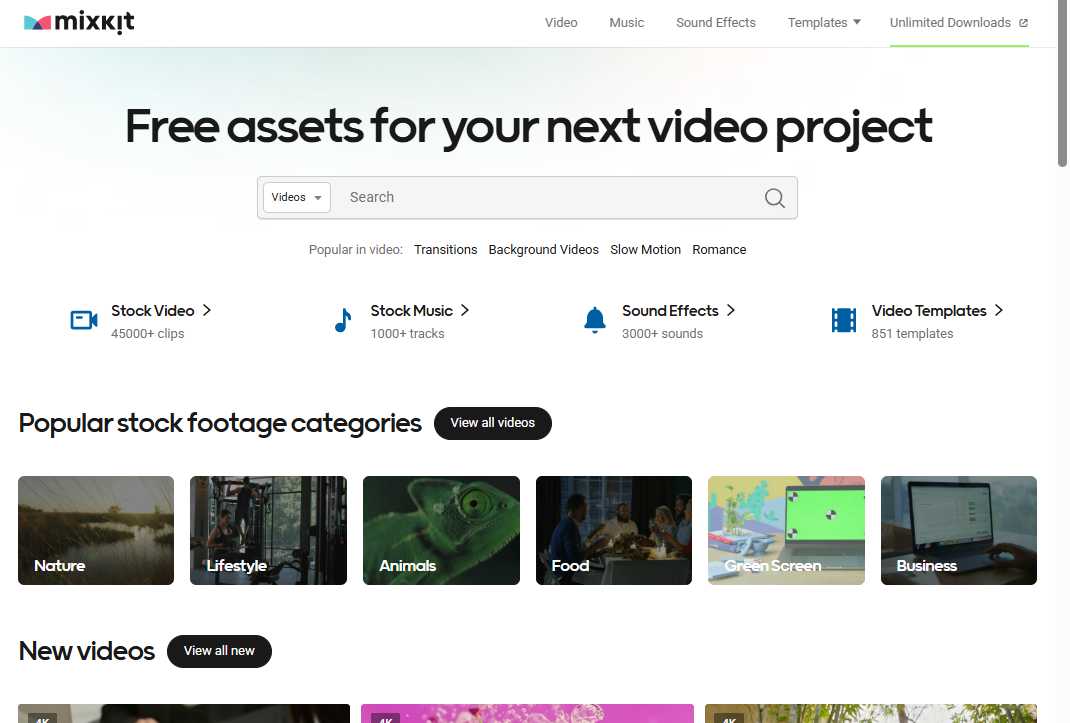Click the Stock Music note icon
This screenshot has width=1070, height=723.
tap(344, 320)
